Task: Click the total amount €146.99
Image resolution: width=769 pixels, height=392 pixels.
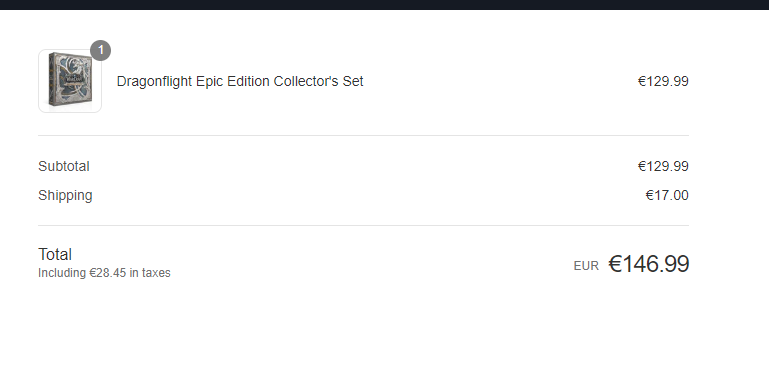Action: point(649,264)
